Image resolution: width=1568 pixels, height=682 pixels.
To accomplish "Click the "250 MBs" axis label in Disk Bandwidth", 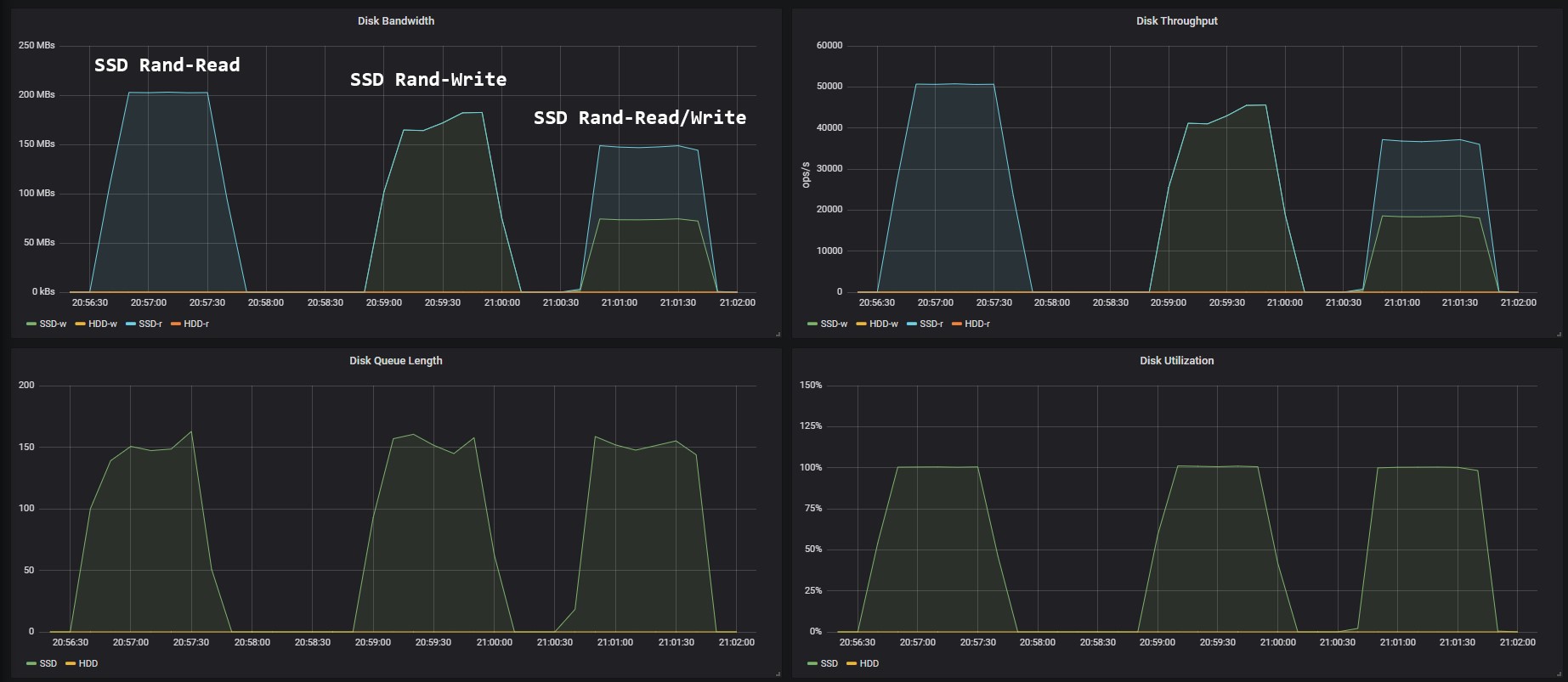I will pos(37,45).
